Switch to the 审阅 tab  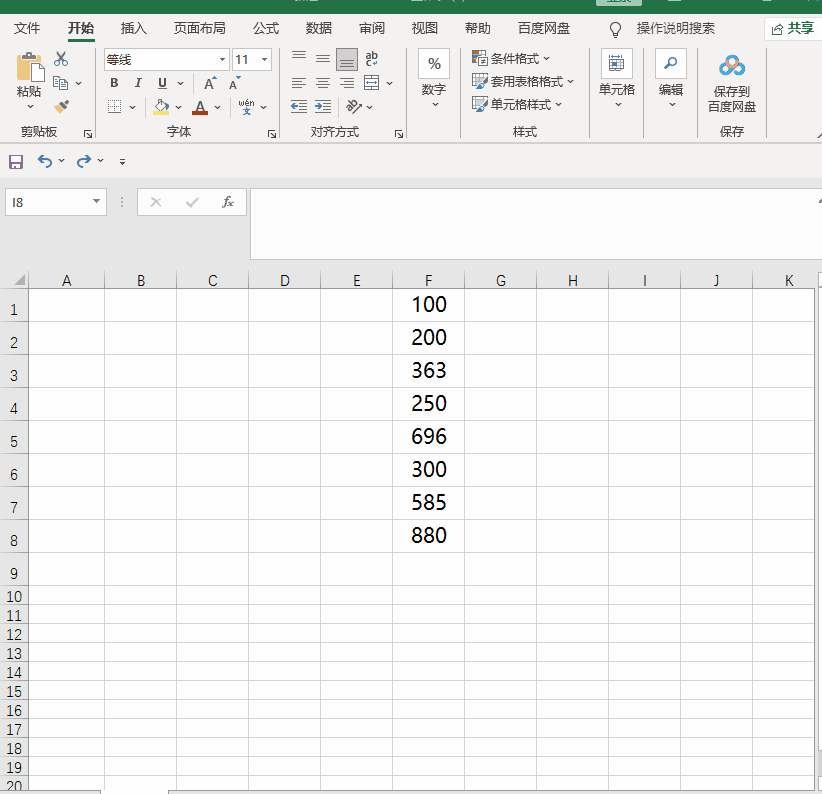(372, 28)
